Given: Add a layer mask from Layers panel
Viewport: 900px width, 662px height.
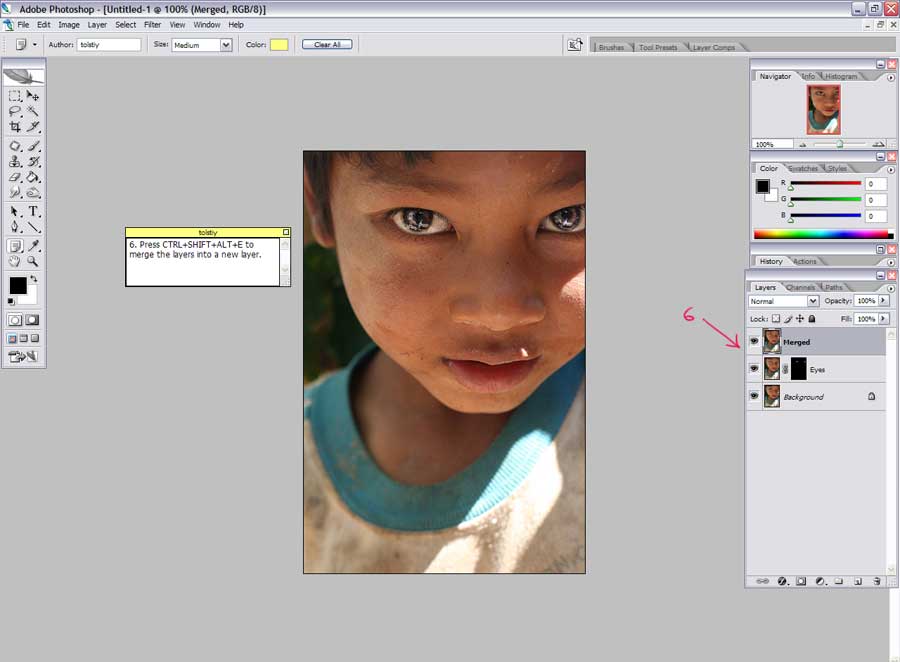Looking at the screenshot, I should point(801,581).
